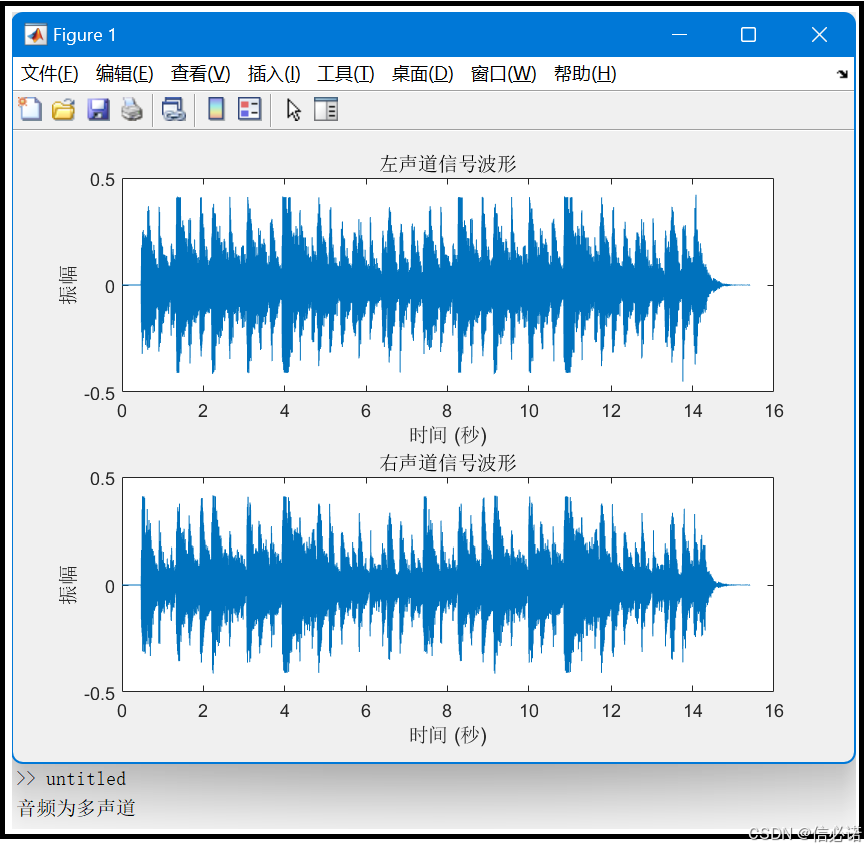Click the top plot's 时间 (秒) axis label
Image resolution: width=866 pixels, height=849 pixels.
(447, 435)
